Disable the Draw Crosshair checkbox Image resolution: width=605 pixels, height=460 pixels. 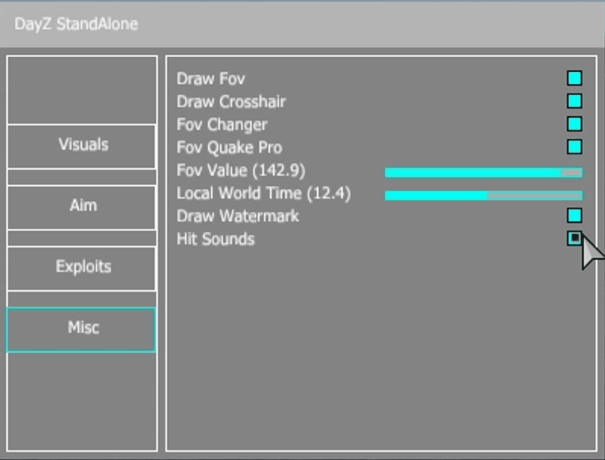[x=574, y=101]
